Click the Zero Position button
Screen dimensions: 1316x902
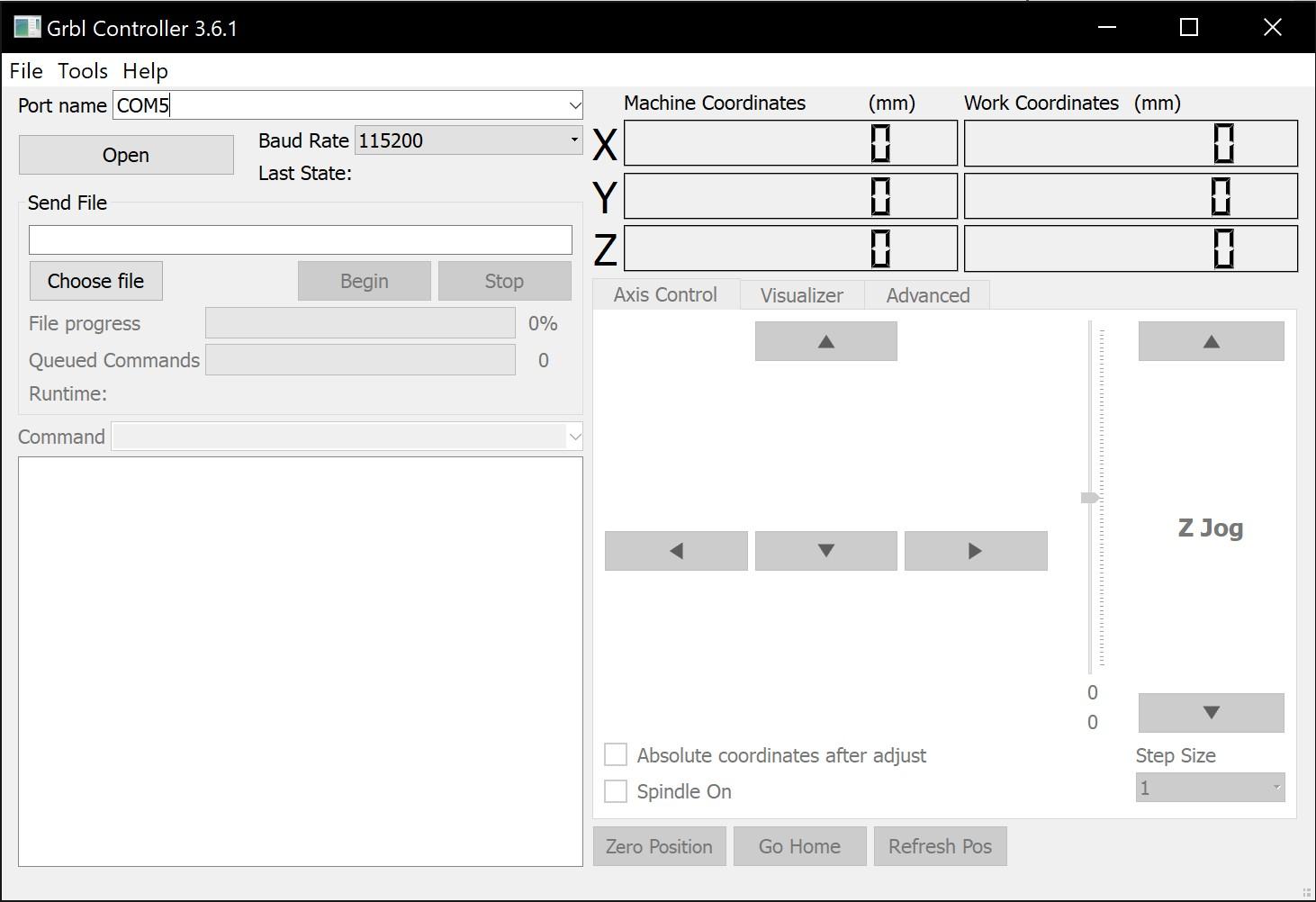659,846
